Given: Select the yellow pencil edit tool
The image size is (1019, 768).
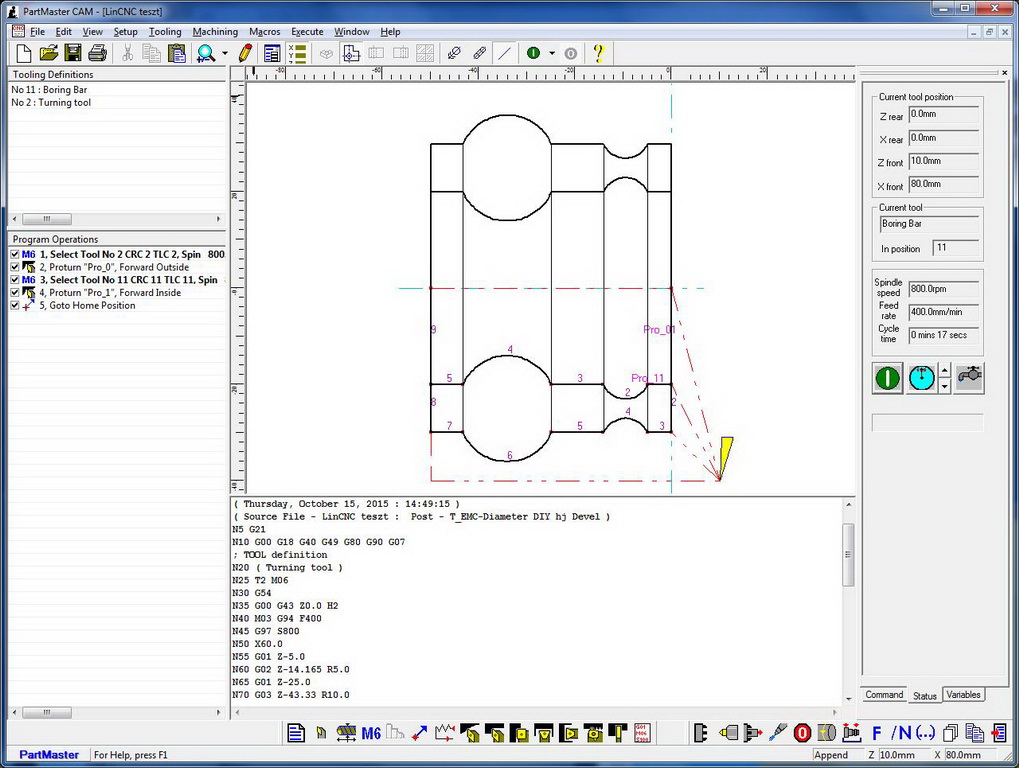Looking at the screenshot, I should pyautogui.click(x=245, y=53).
